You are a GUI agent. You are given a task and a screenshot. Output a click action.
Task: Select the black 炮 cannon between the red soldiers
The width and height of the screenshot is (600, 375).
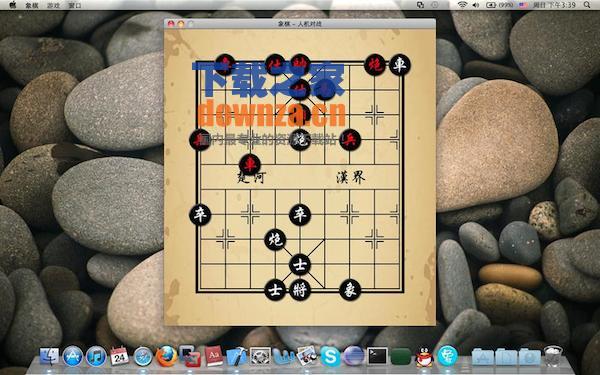[x=300, y=140]
